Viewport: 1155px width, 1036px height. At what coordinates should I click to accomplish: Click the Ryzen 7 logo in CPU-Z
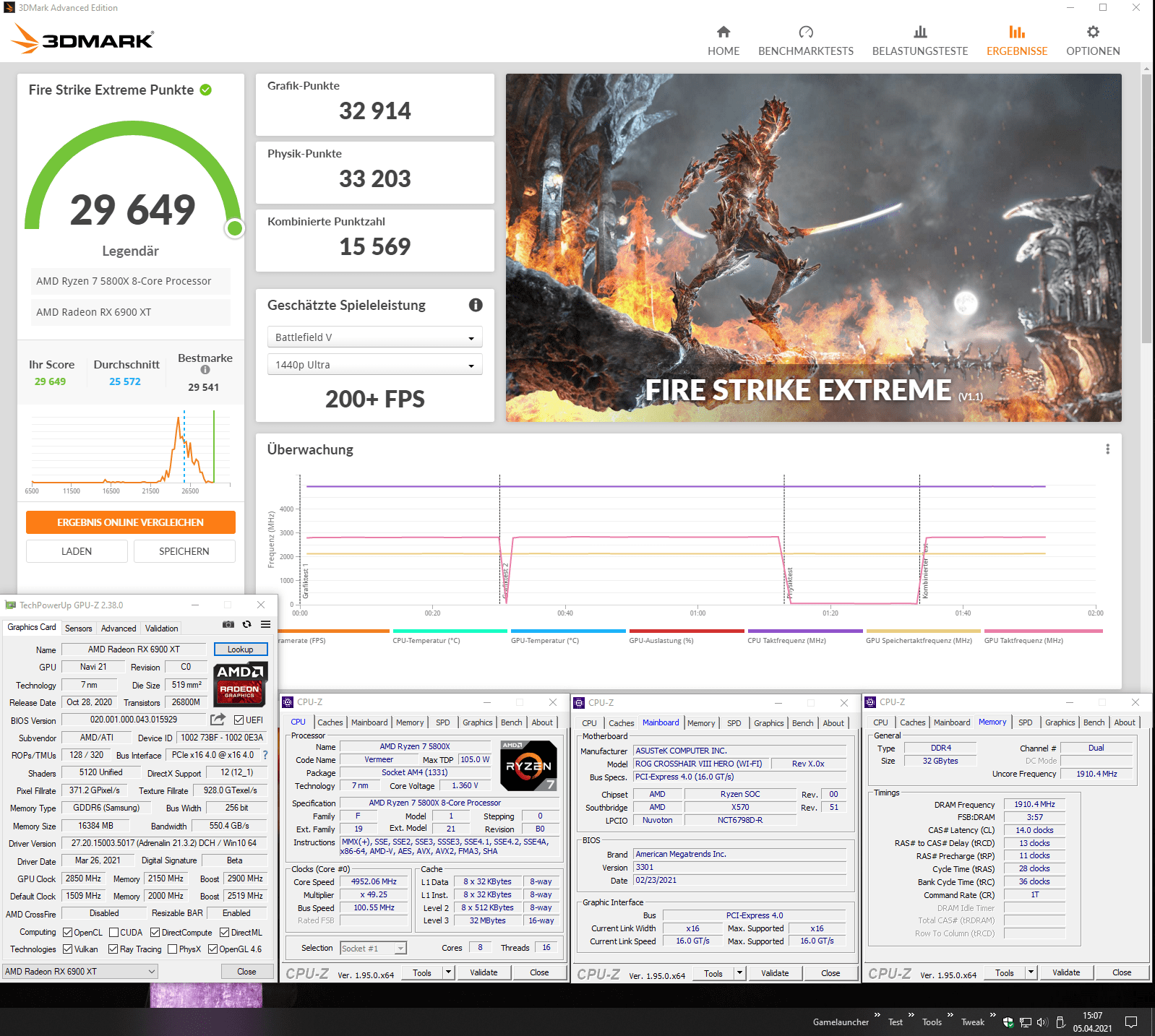528,766
